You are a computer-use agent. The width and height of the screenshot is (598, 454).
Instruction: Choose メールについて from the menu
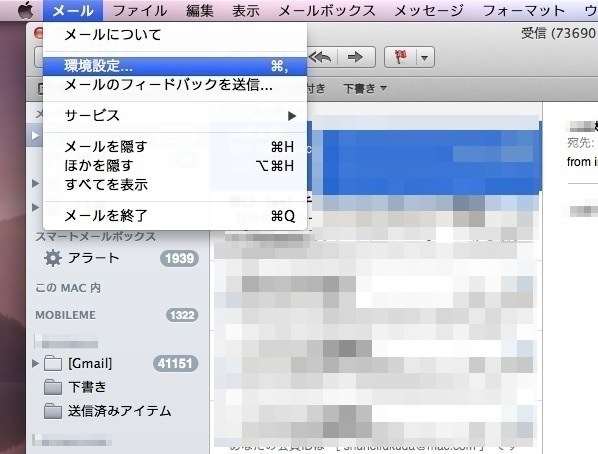tap(175, 35)
